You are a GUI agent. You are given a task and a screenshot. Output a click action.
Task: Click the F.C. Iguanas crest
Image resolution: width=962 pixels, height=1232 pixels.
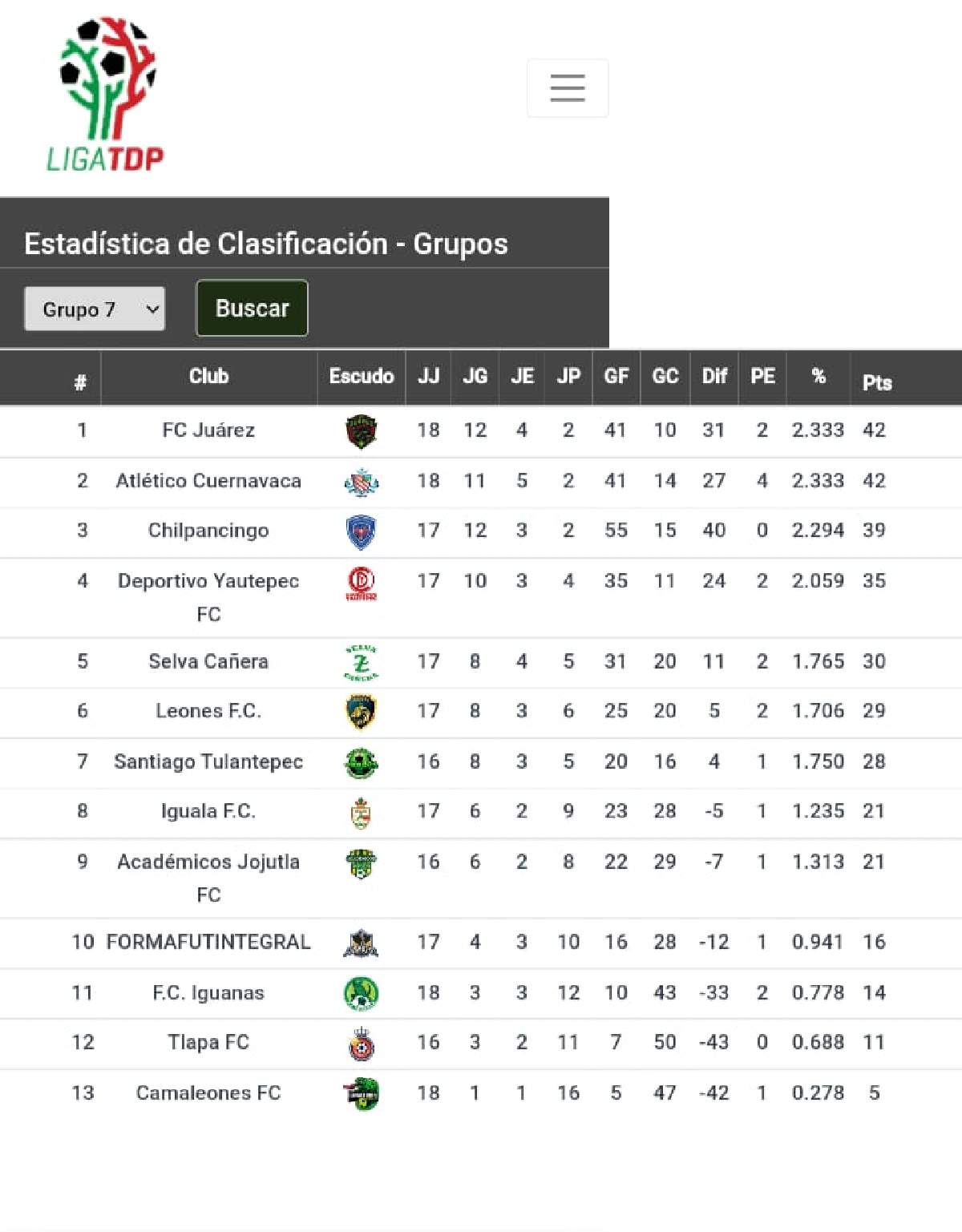tap(362, 994)
